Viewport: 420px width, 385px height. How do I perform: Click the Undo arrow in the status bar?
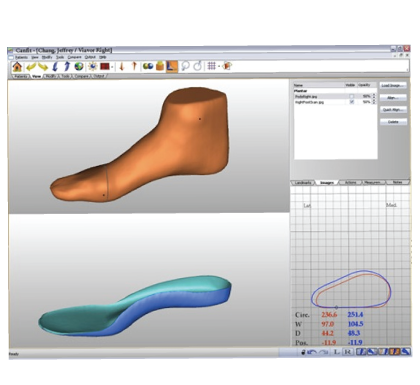point(312,352)
